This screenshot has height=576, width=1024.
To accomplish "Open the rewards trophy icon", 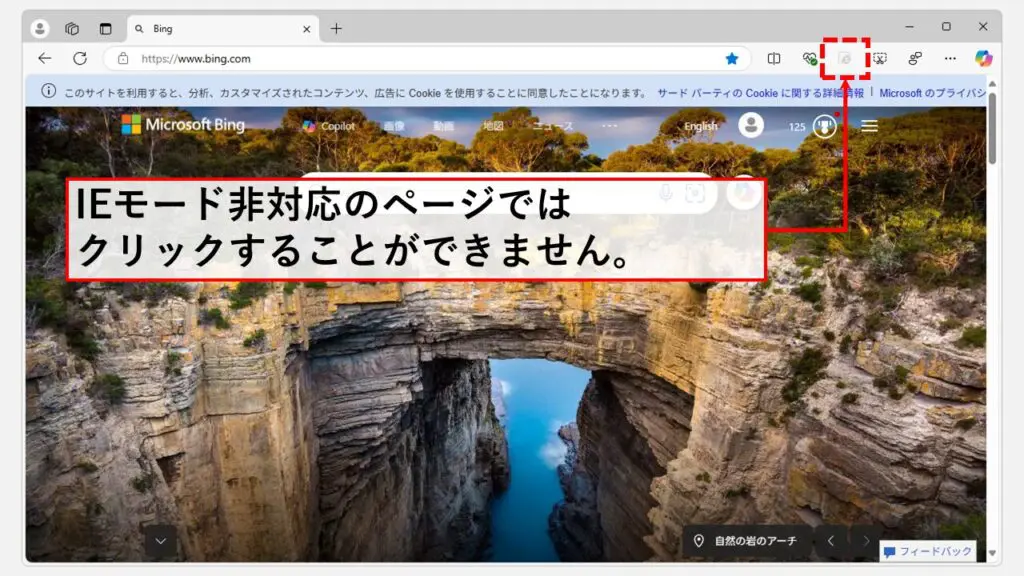I will [x=825, y=125].
